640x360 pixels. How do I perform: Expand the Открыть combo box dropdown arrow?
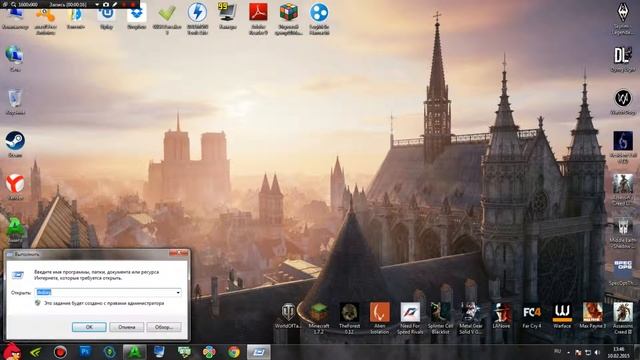pyautogui.click(x=178, y=292)
